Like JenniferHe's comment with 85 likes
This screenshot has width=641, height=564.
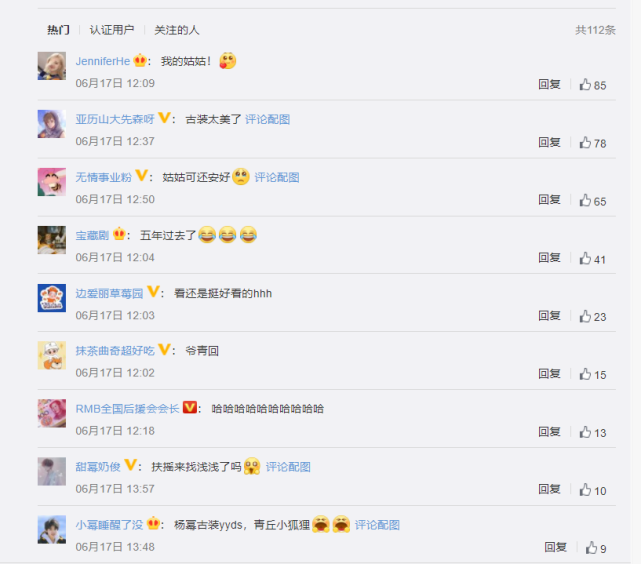coord(585,85)
